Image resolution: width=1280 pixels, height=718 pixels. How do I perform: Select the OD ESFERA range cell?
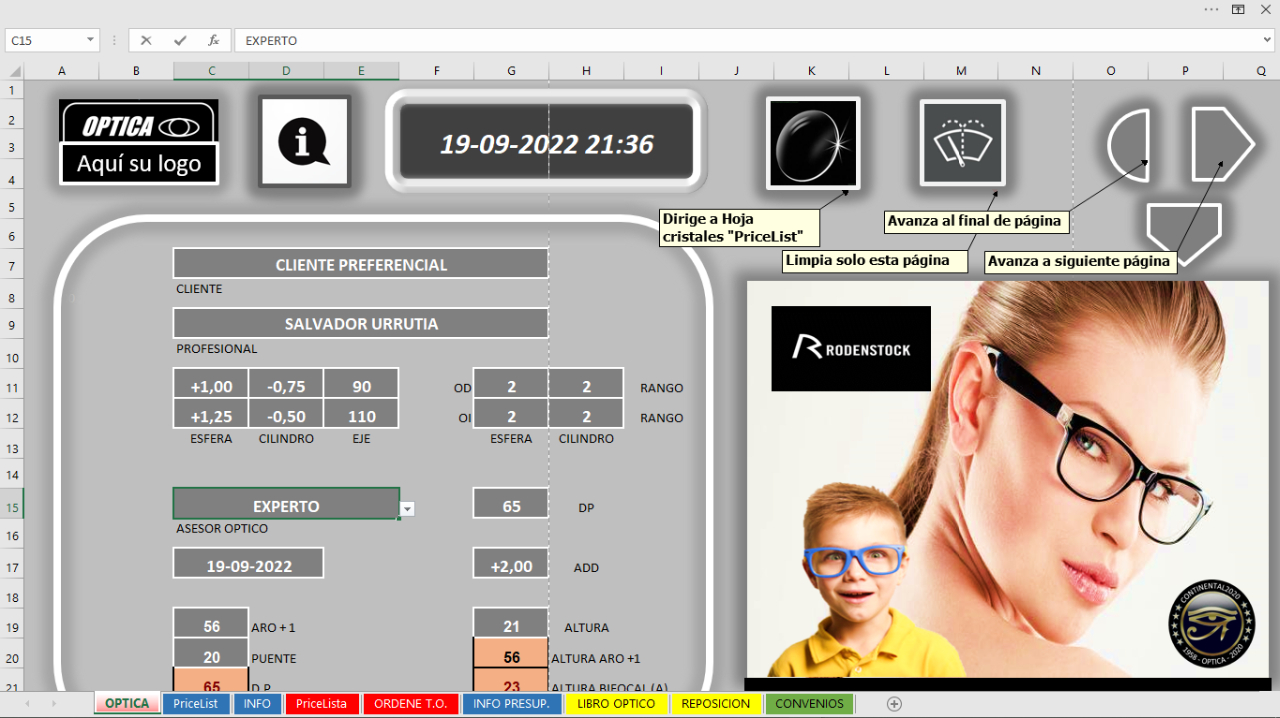(511, 386)
